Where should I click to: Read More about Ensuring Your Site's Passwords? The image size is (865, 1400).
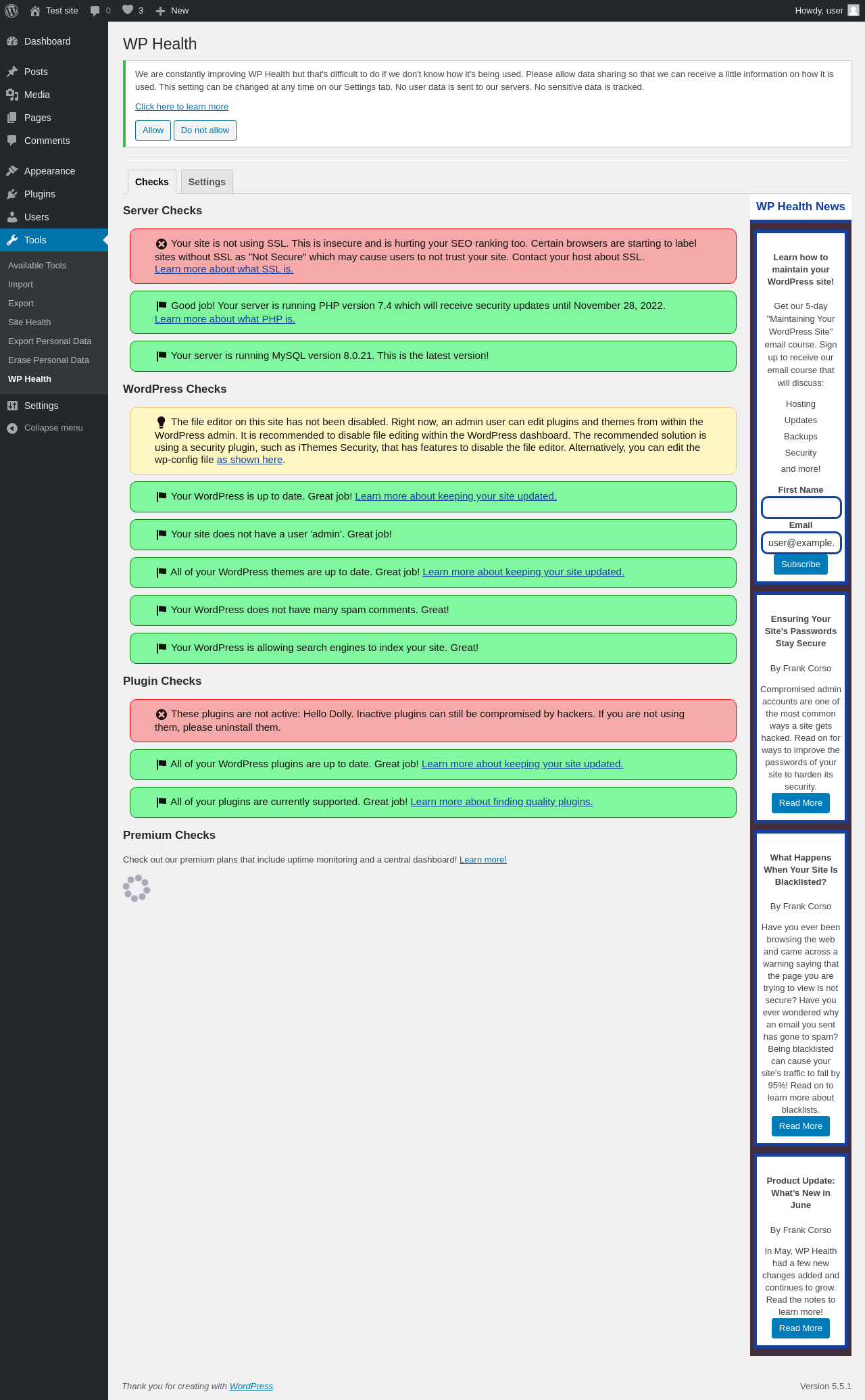[801, 803]
